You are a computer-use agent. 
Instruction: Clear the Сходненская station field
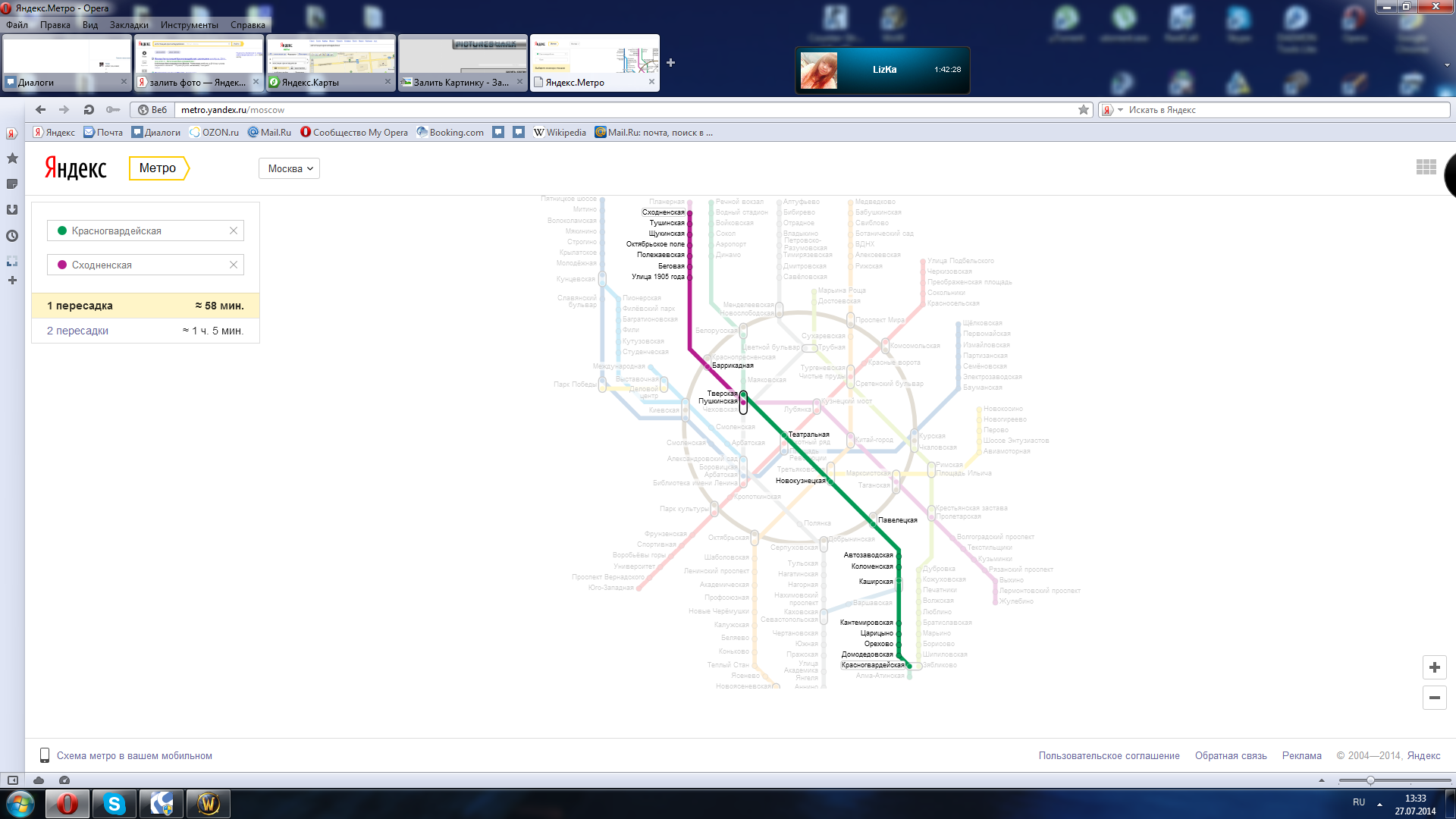234,265
